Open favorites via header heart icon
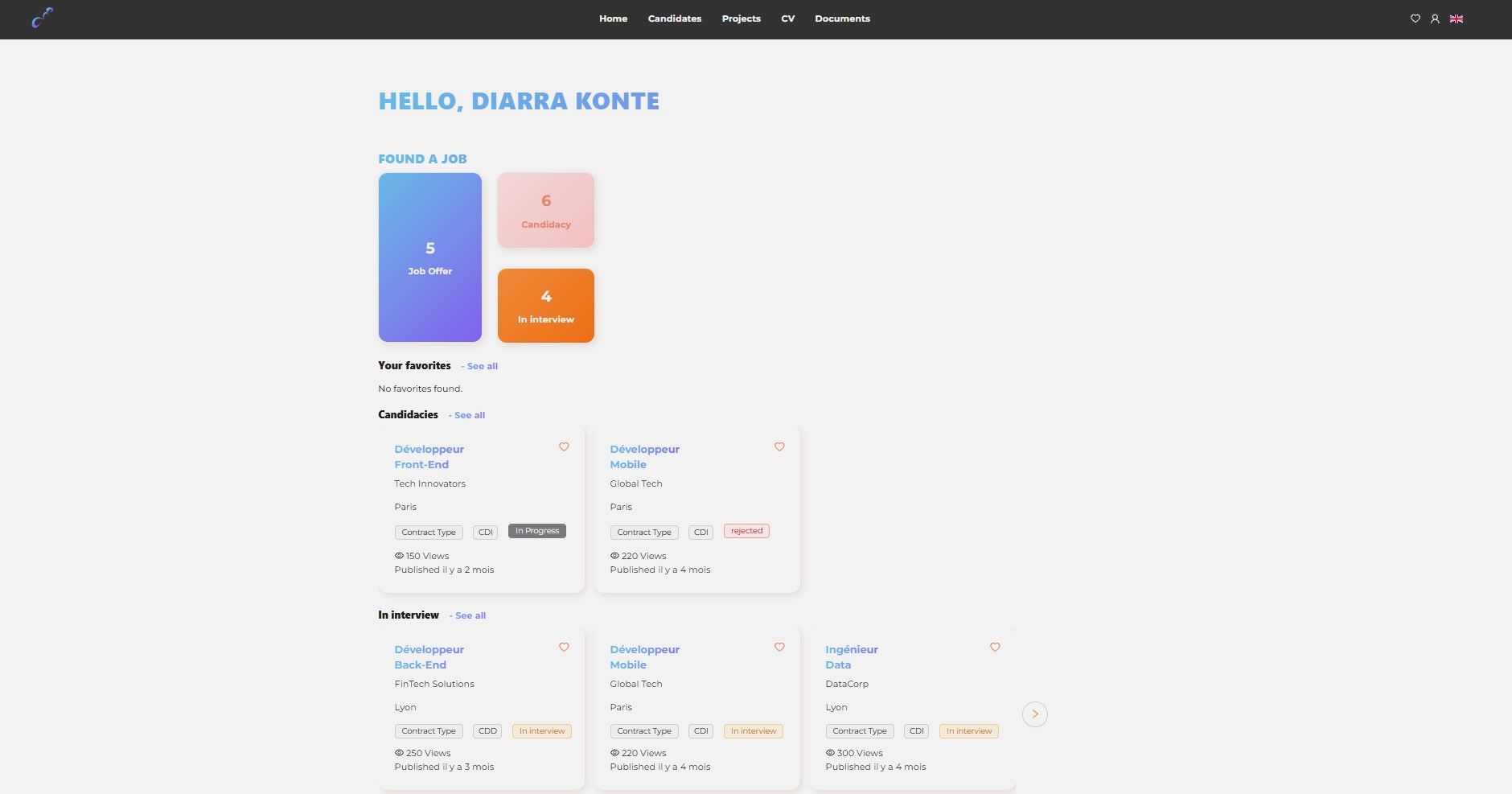1512x794 pixels. coord(1415,19)
